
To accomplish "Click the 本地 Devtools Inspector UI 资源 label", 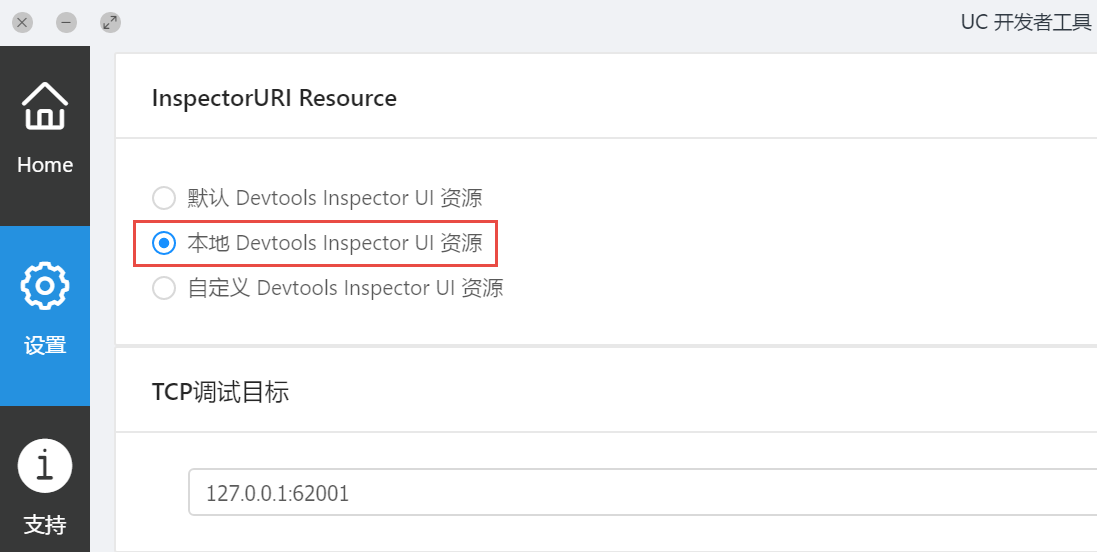I will (335, 243).
